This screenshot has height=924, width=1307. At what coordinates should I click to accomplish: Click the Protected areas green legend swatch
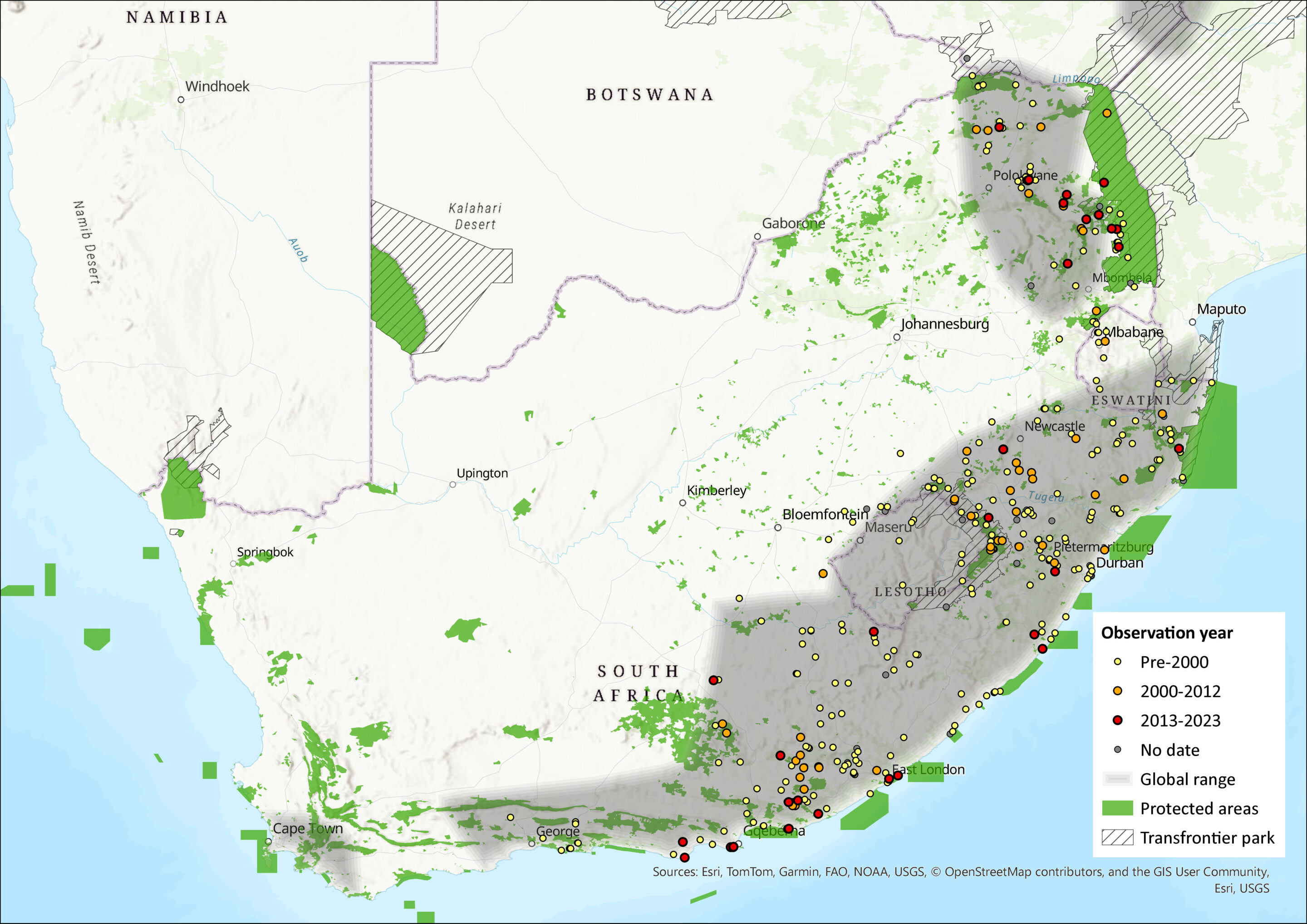point(1117,808)
